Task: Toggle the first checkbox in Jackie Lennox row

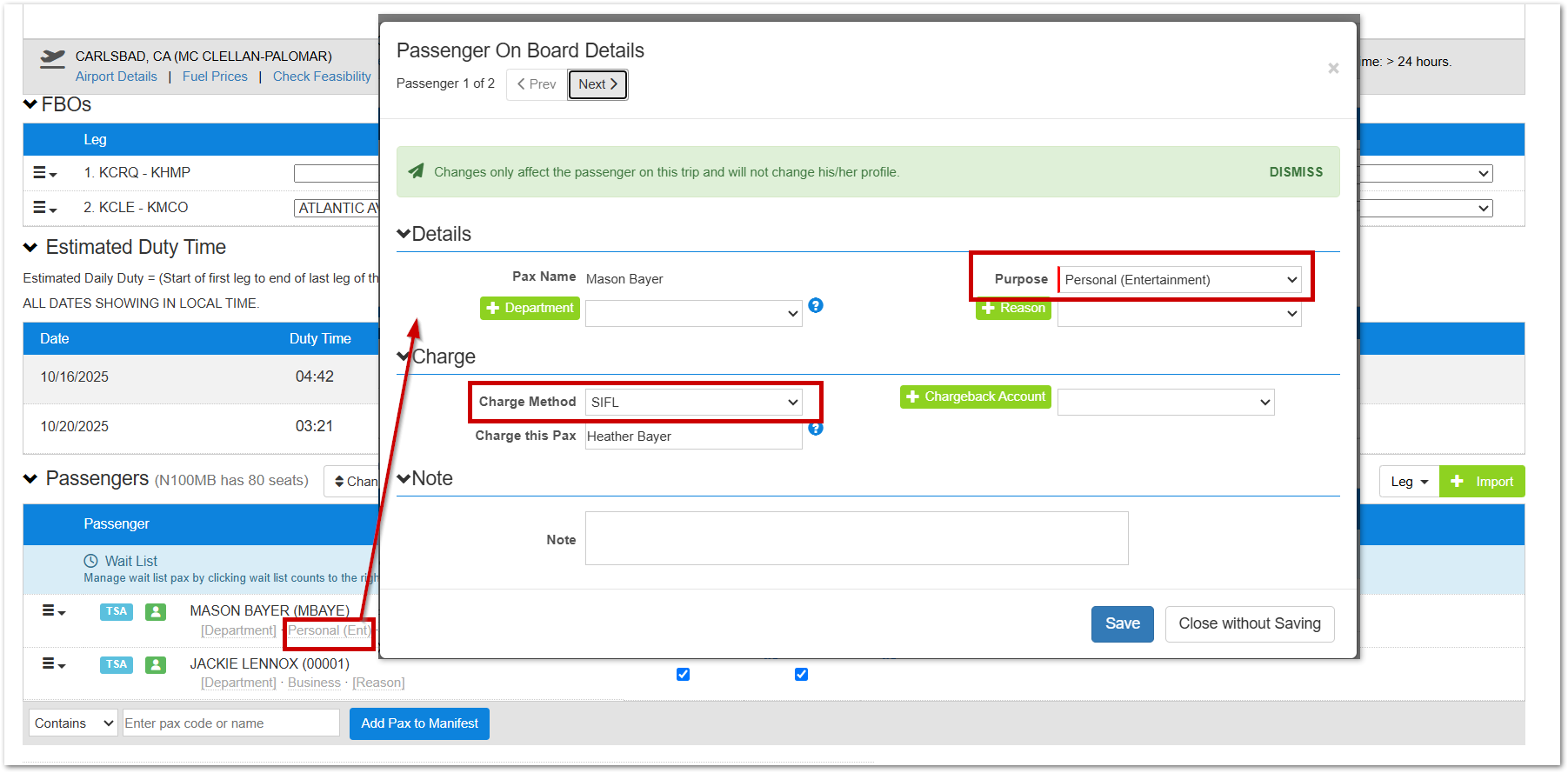Action: point(684,674)
